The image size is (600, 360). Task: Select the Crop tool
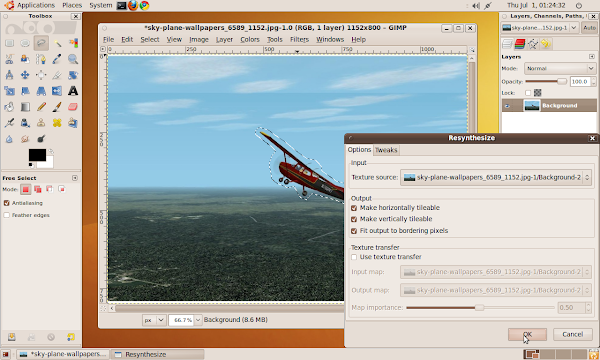pos(57,75)
